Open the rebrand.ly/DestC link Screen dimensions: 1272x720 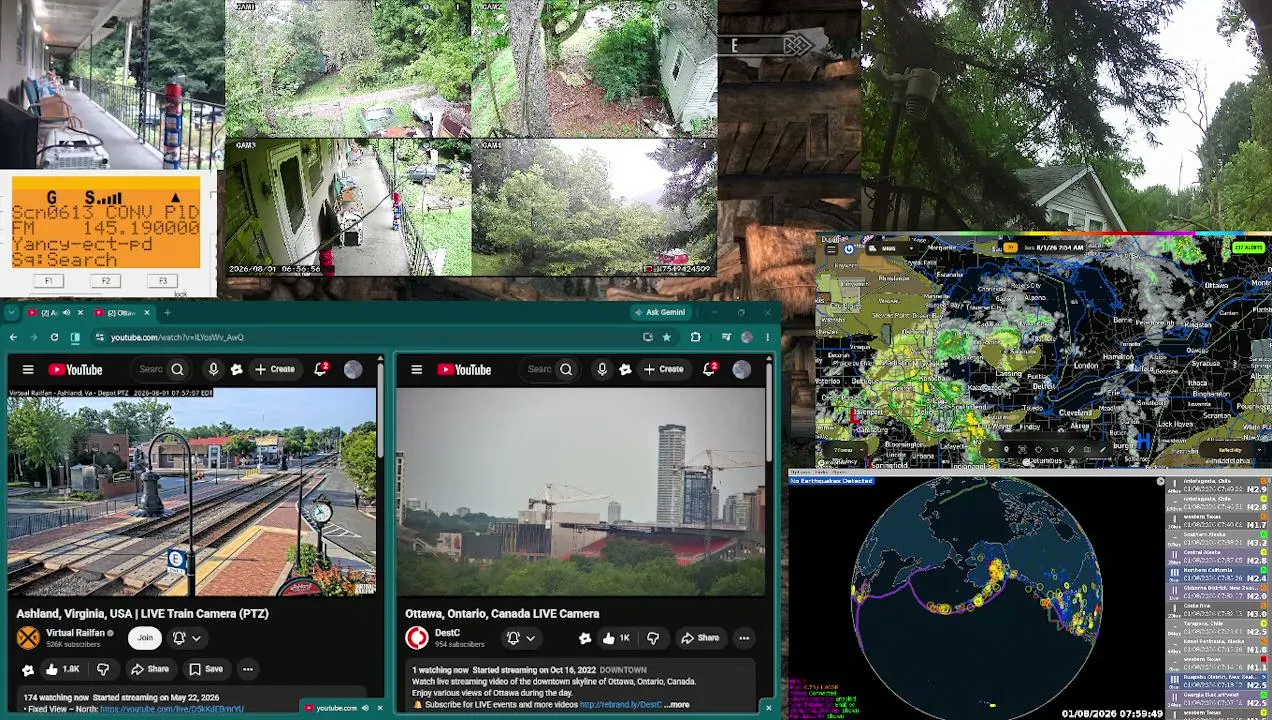pyautogui.click(x=620, y=705)
